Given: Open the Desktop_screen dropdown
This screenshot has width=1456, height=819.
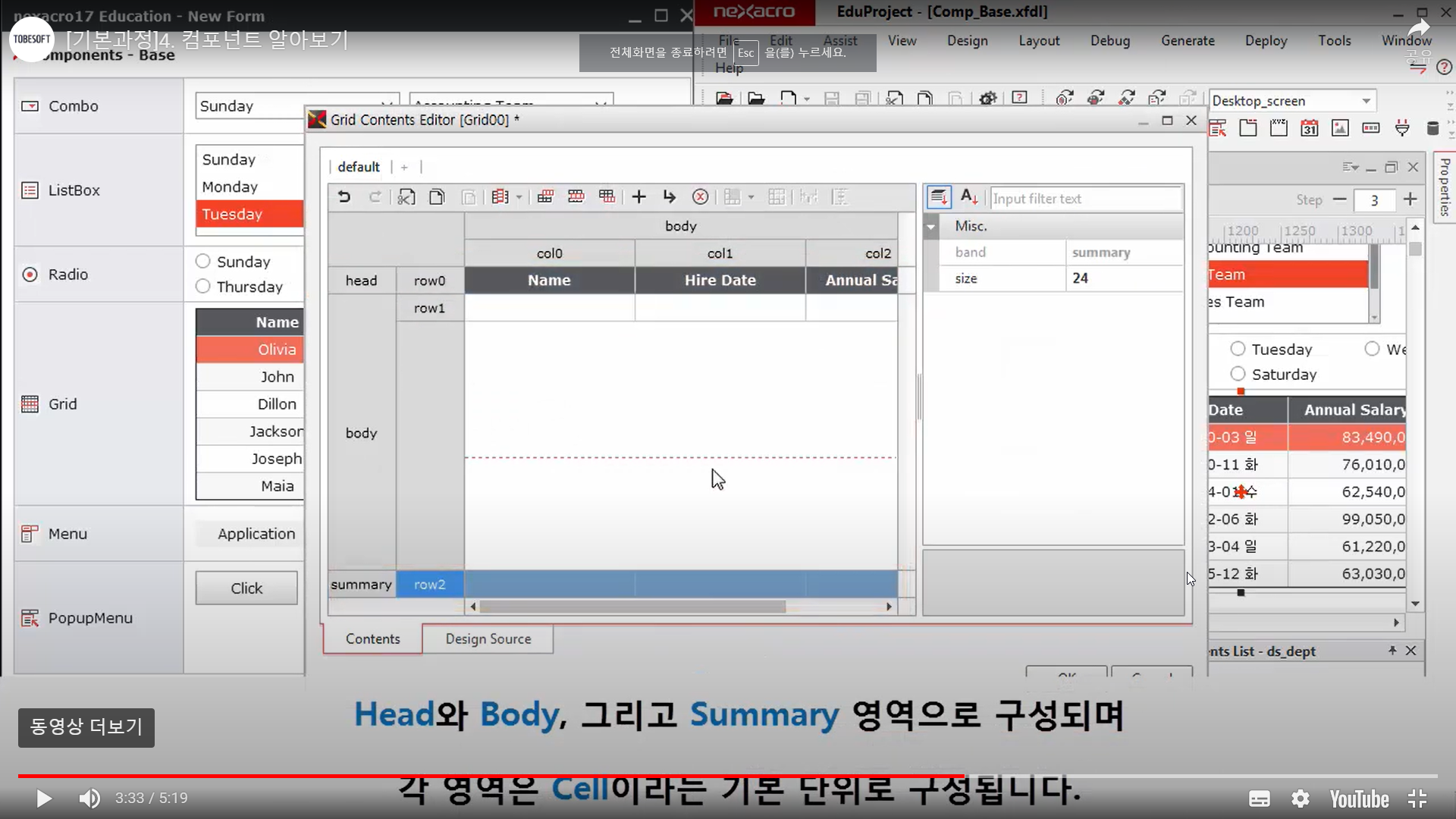Looking at the screenshot, I should coord(1366,101).
